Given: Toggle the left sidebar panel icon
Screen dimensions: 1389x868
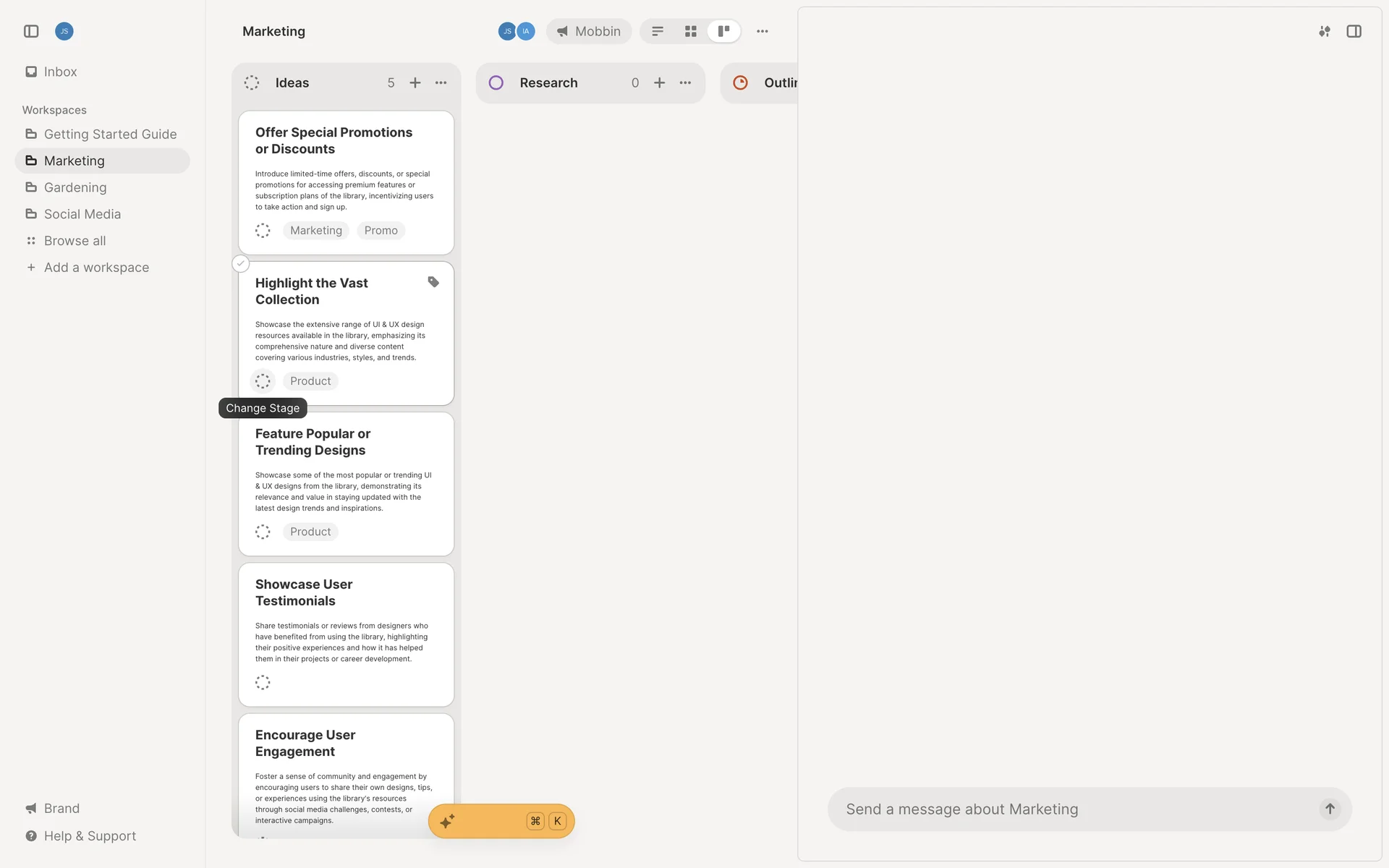Looking at the screenshot, I should (x=31, y=31).
